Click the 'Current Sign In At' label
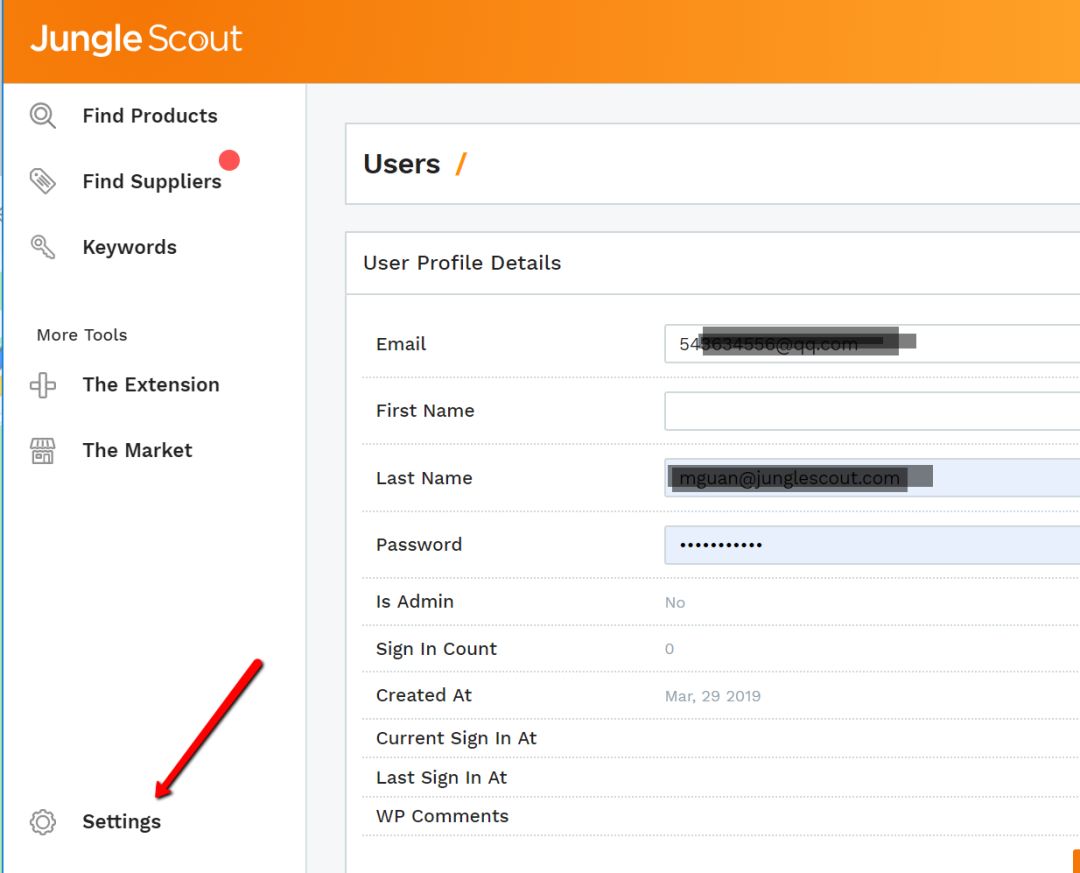This screenshot has height=873, width=1080. pos(456,738)
